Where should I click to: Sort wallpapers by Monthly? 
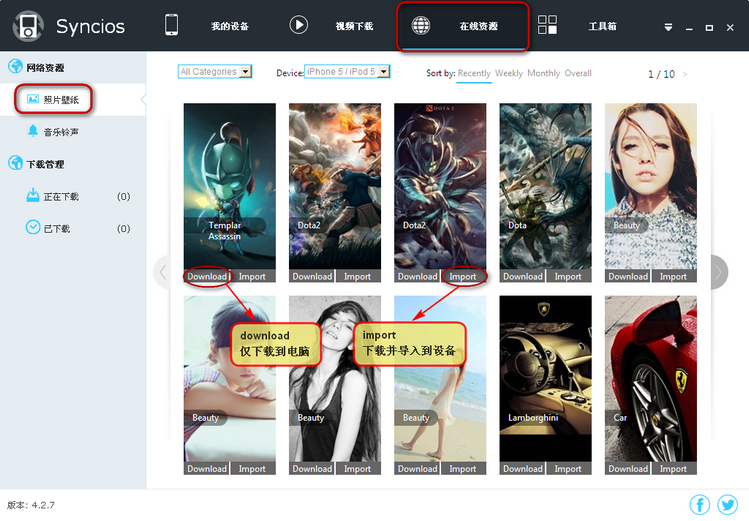(544, 73)
